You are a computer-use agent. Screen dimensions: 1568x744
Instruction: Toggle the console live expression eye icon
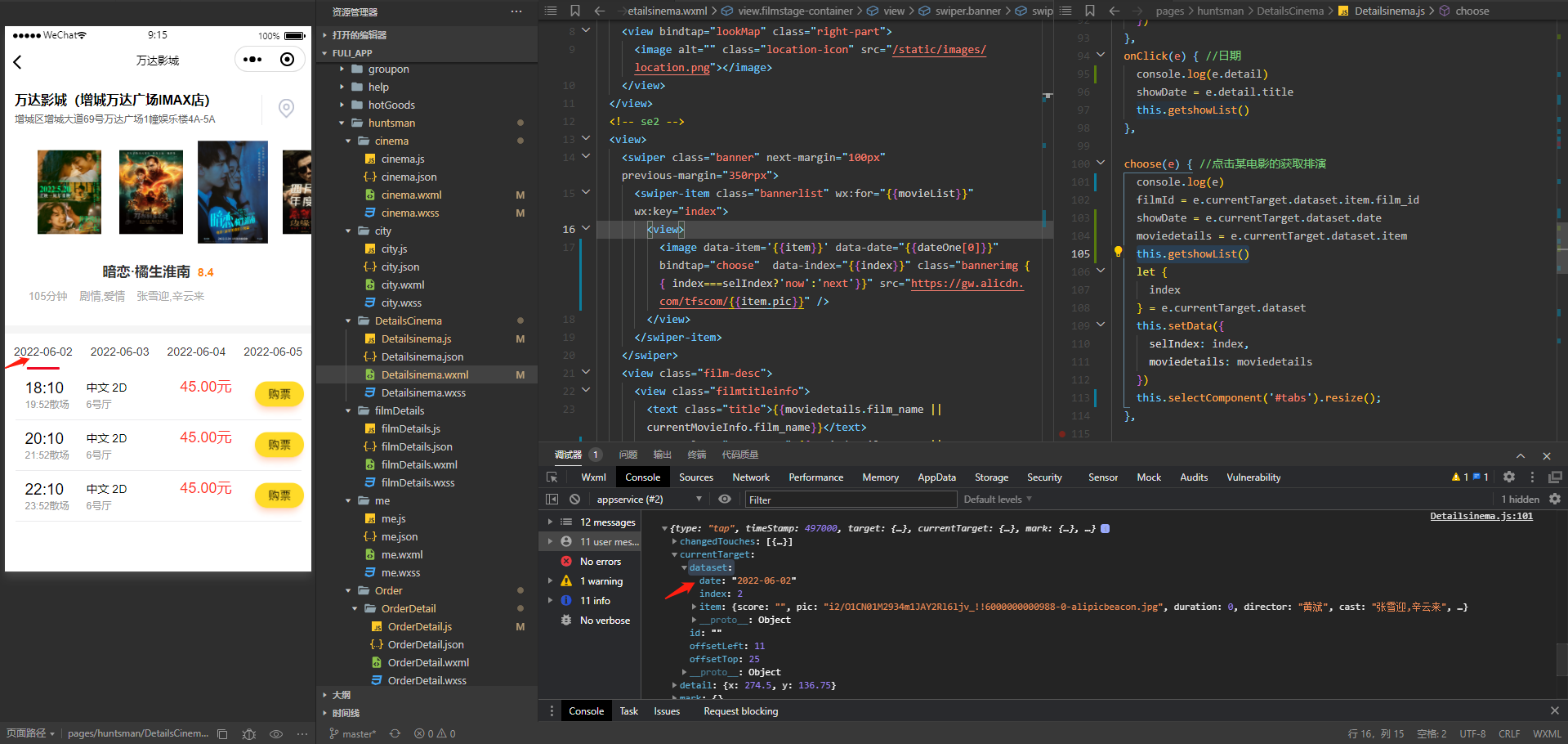click(x=725, y=500)
